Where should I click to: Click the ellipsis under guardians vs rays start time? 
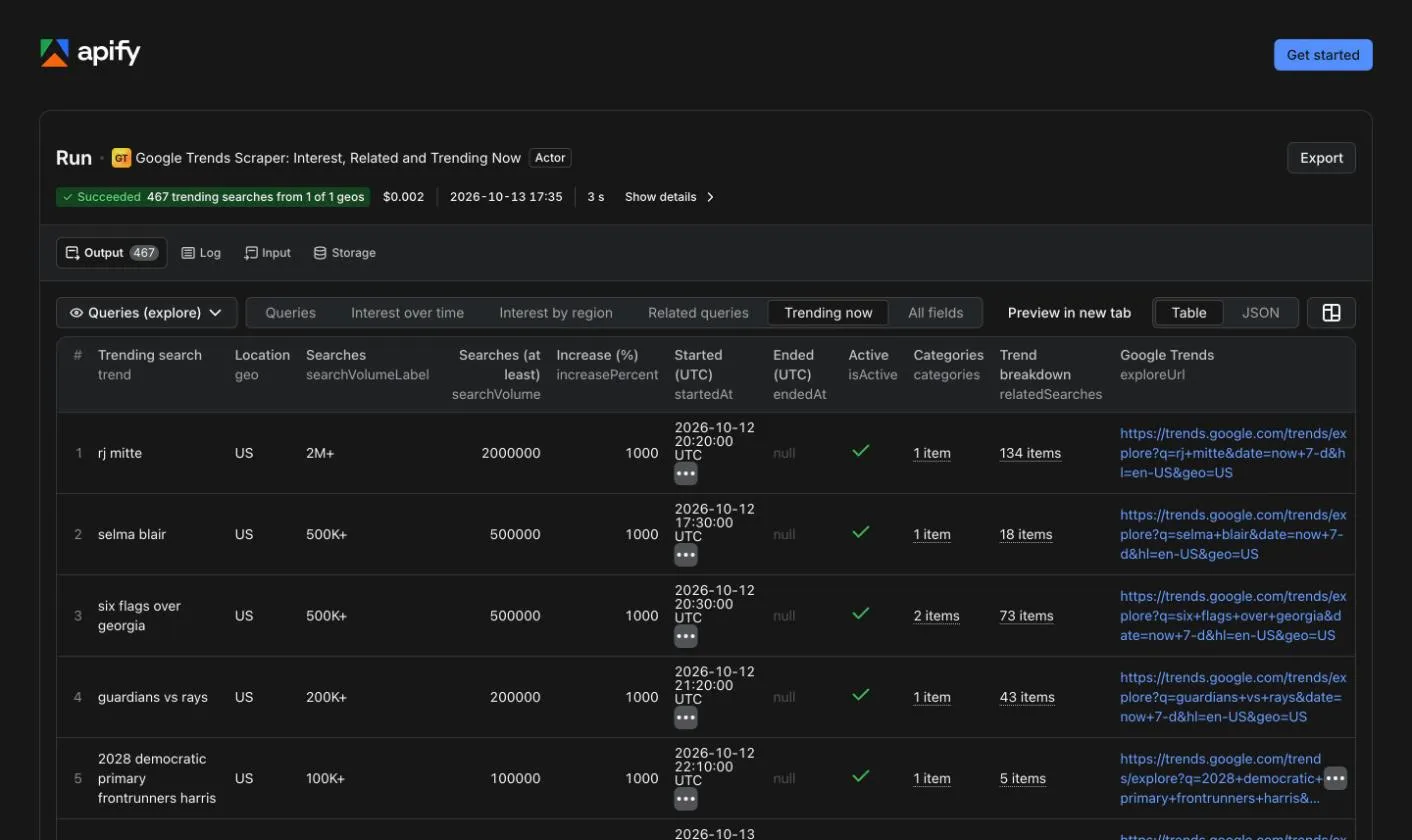coord(686,717)
